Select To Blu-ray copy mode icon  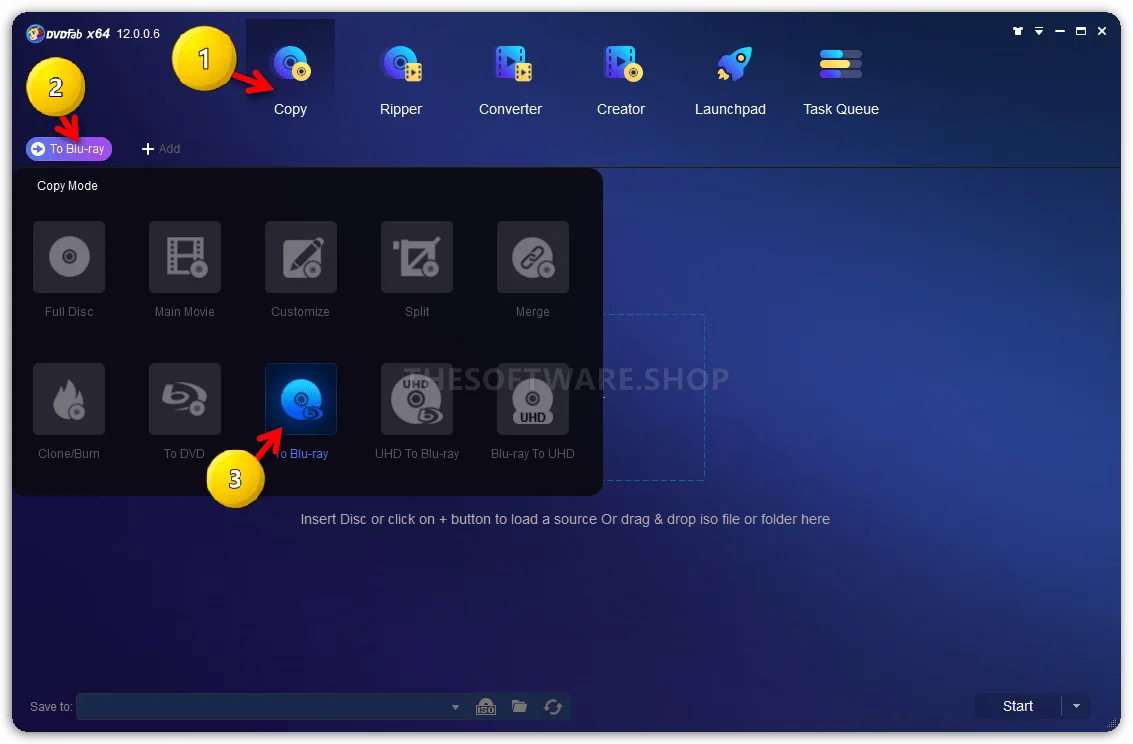pos(301,399)
